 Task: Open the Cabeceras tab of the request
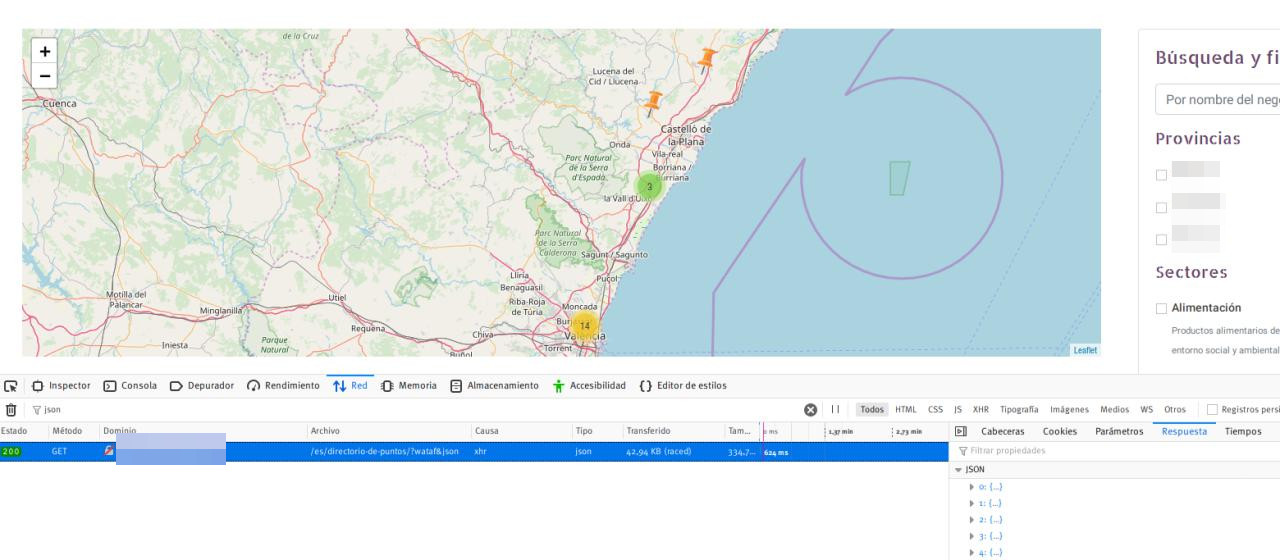click(x=1002, y=432)
